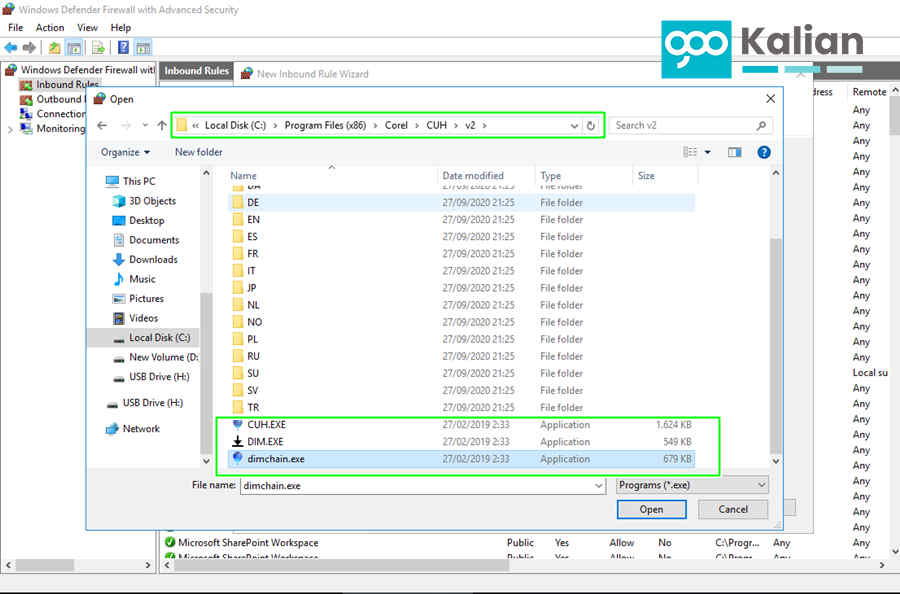Click the file list scrollbar down arrow
Viewport: 900px width, 594px height.
click(x=775, y=461)
